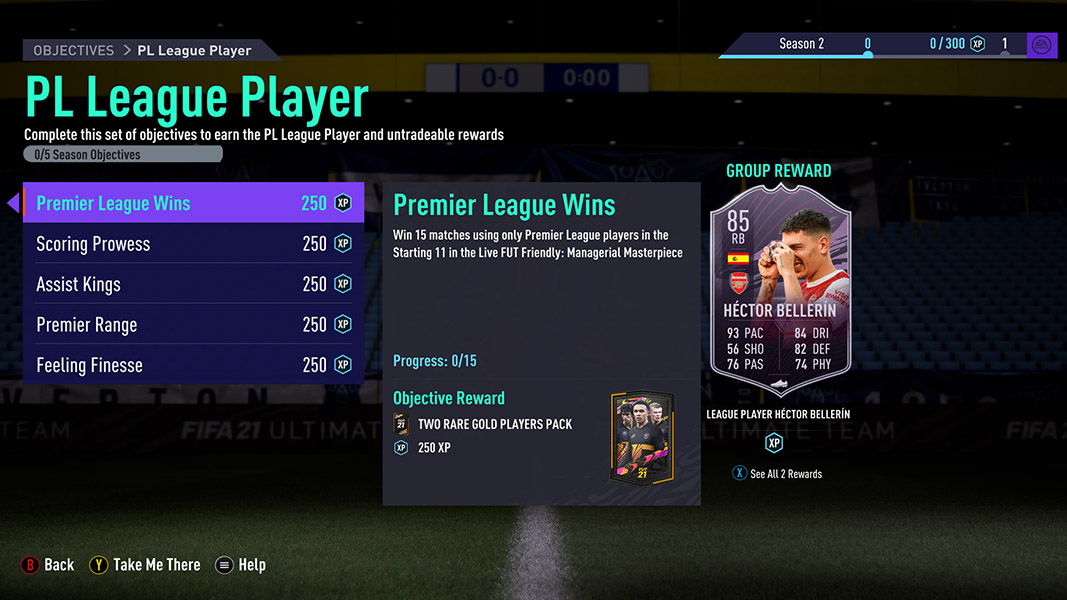Click the XP icon in the Season 2 bar
The width and height of the screenshot is (1067, 600).
coord(978,44)
